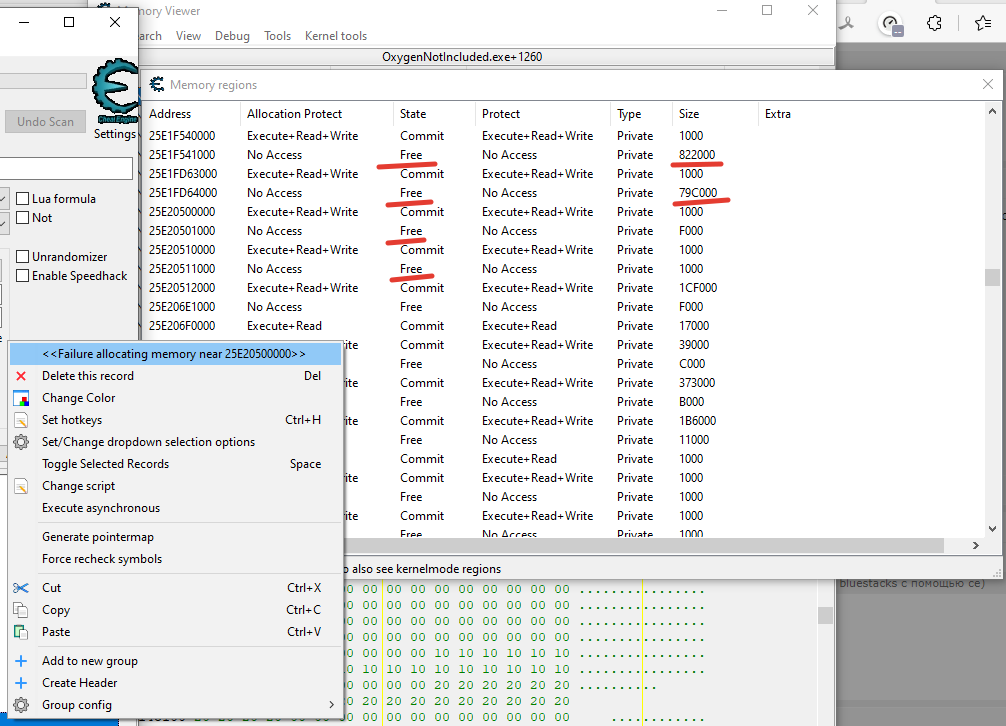The image size is (1006, 726).
Task: Open the Kernel tools menu
Action: [x=335, y=36]
